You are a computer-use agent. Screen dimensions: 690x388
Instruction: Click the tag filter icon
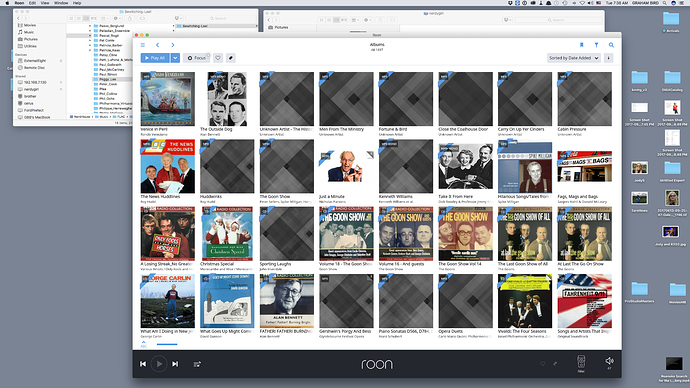(231, 58)
